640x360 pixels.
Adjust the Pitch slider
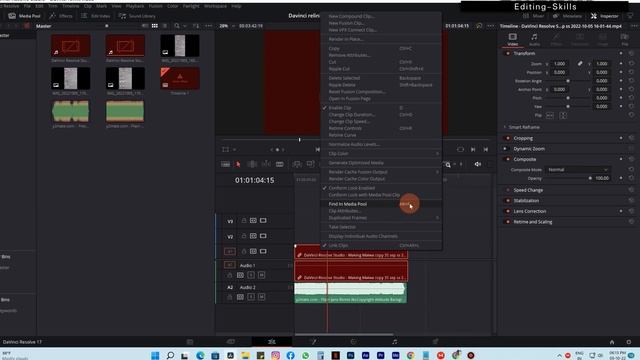point(568,98)
